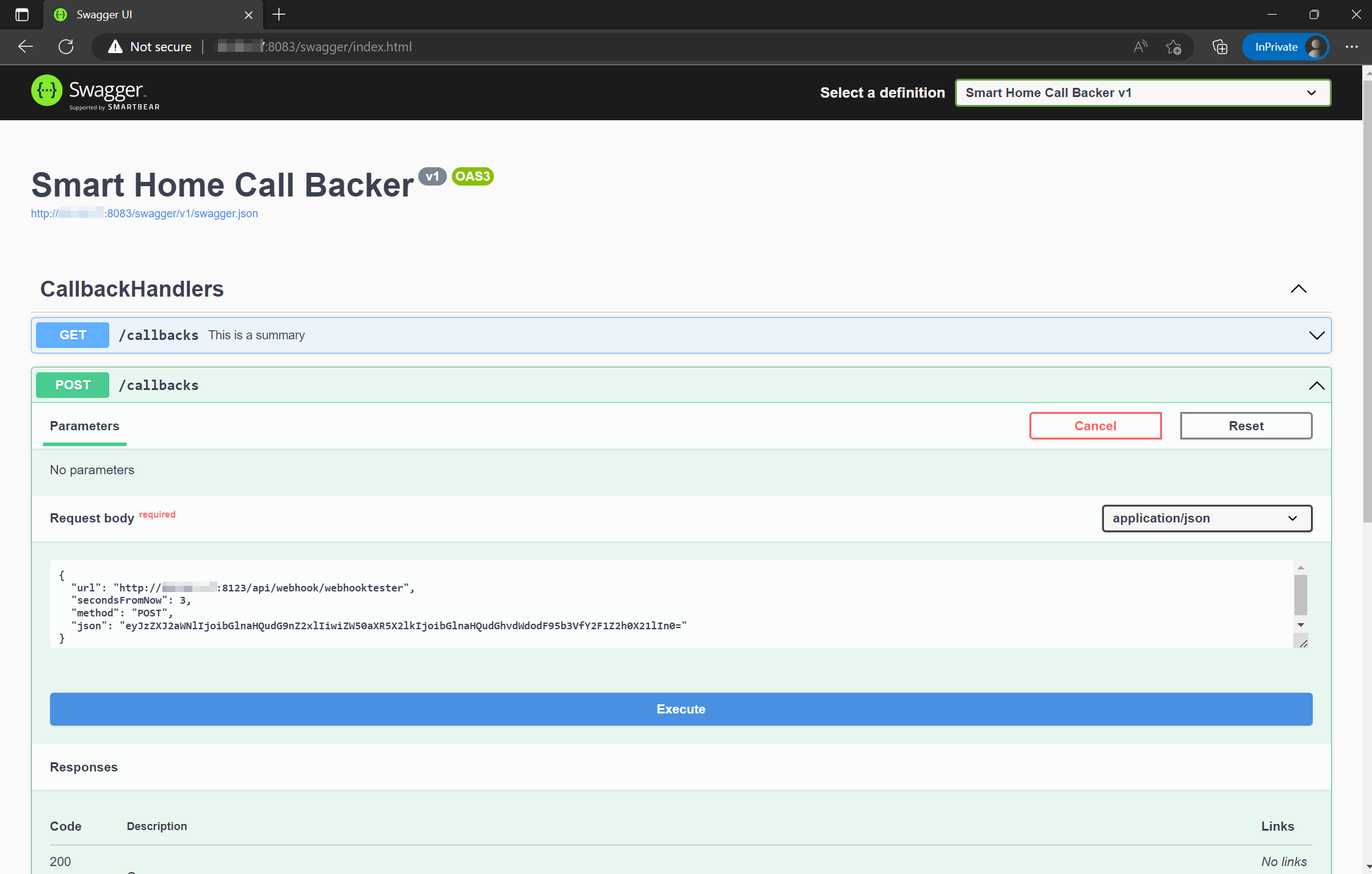Image resolution: width=1372 pixels, height=874 pixels.
Task: Click the 'This is a summary' text
Action: [x=256, y=335]
